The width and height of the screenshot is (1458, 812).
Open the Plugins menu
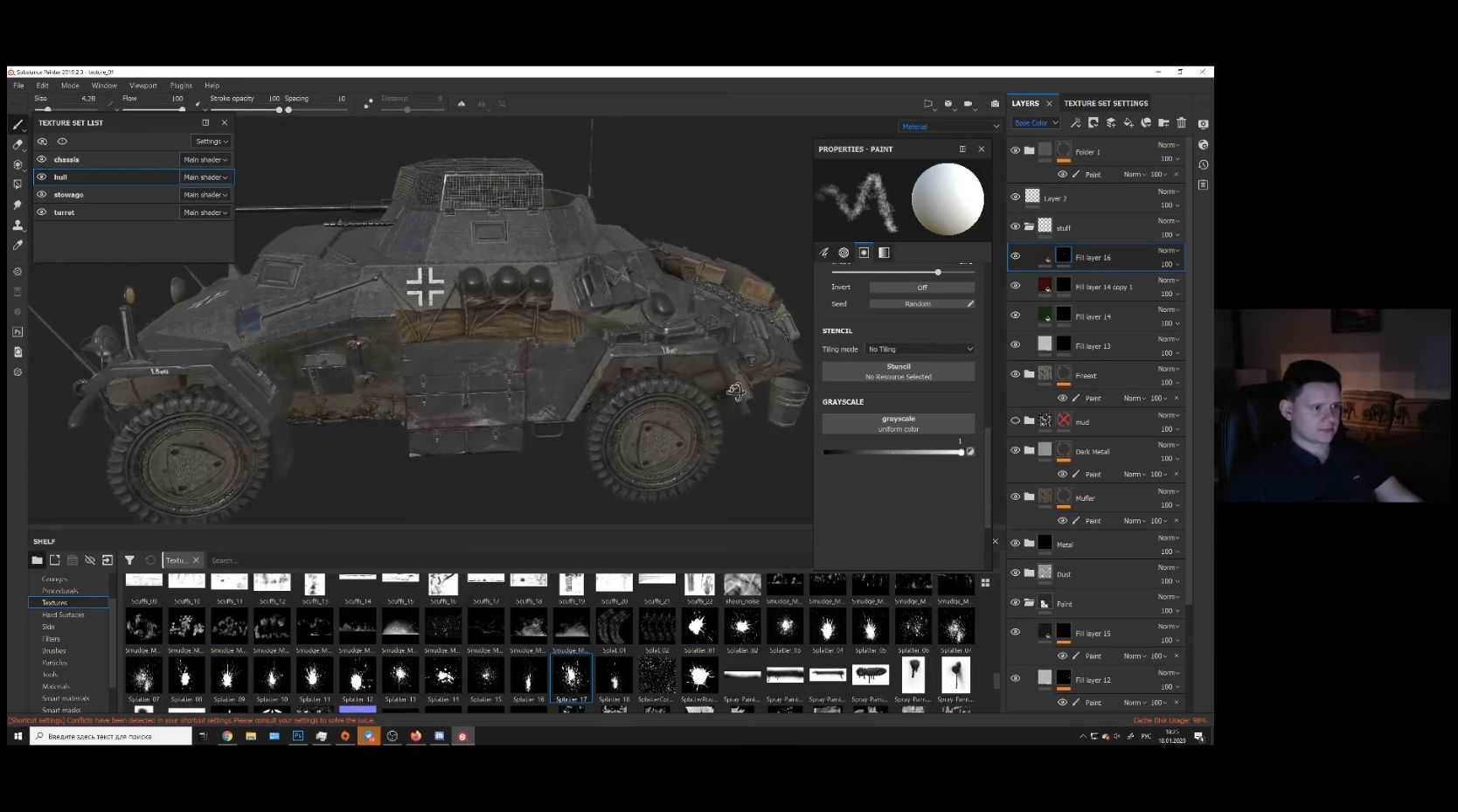coord(181,86)
